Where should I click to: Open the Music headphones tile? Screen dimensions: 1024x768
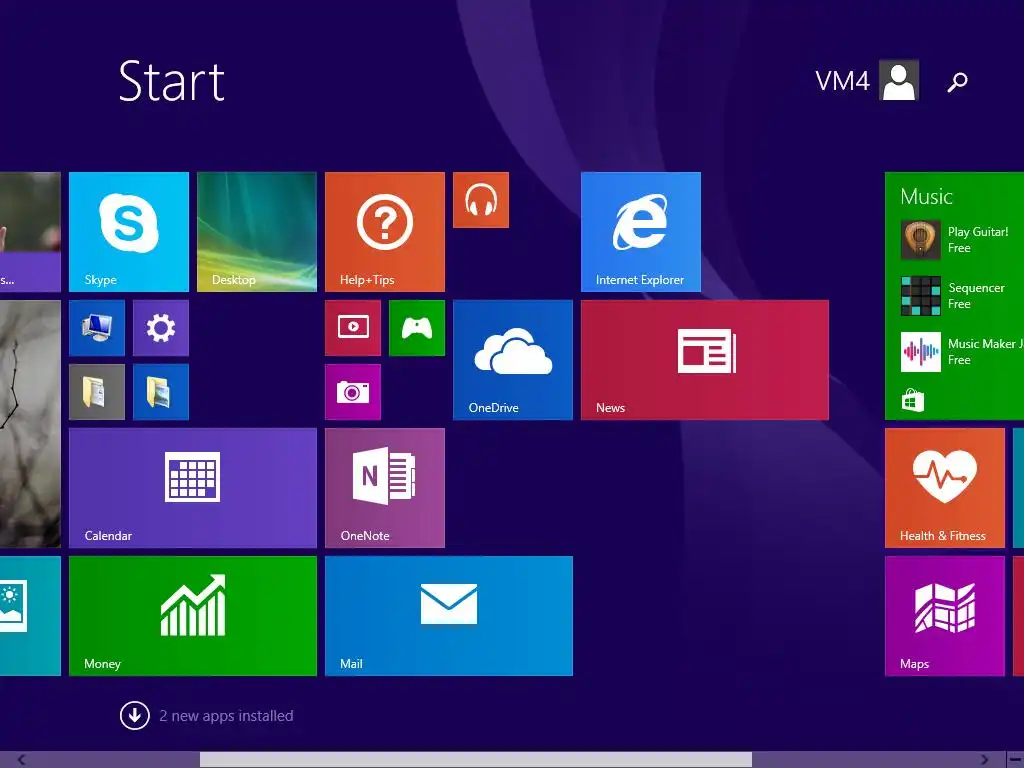click(481, 200)
